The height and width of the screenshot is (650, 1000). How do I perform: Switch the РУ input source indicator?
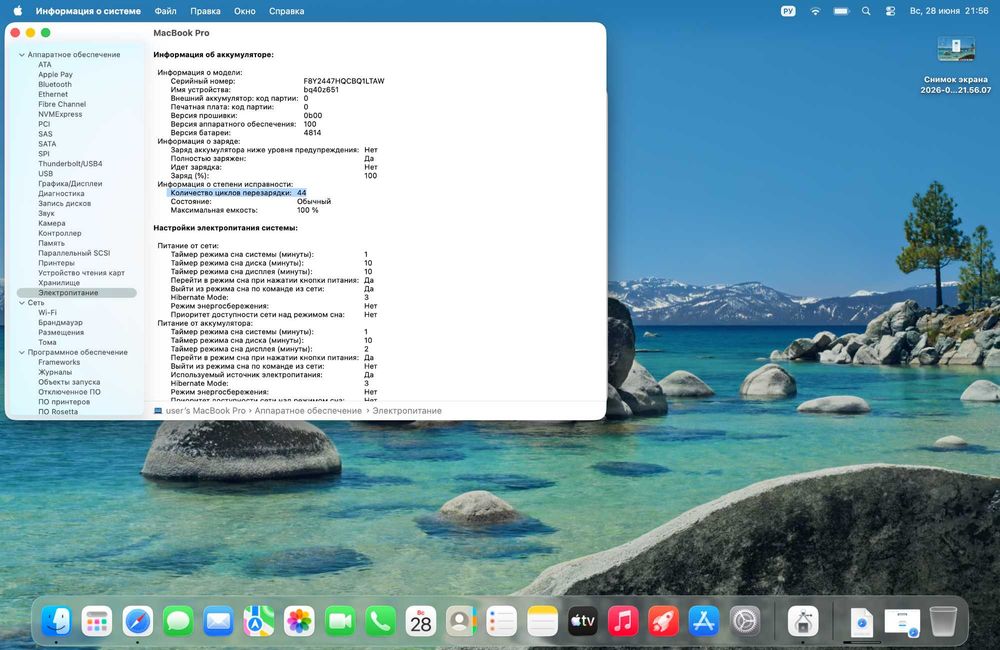tap(788, 11)
